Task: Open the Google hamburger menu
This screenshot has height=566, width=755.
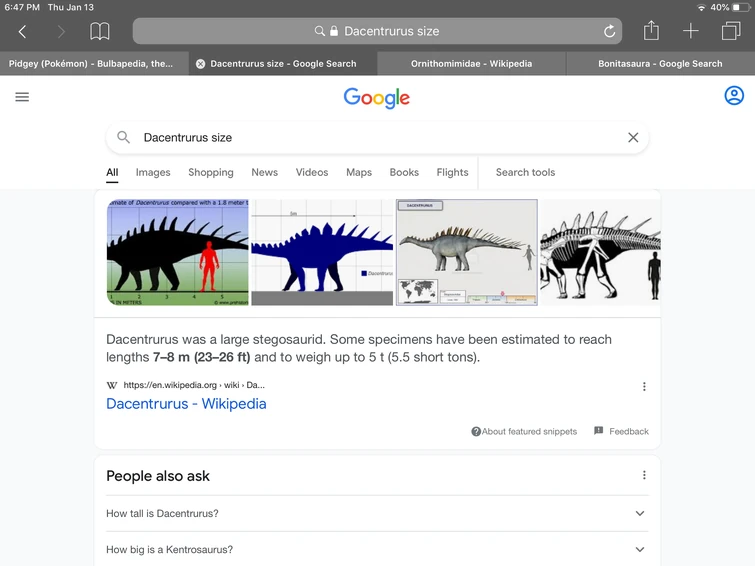Action: pos(22,97)
